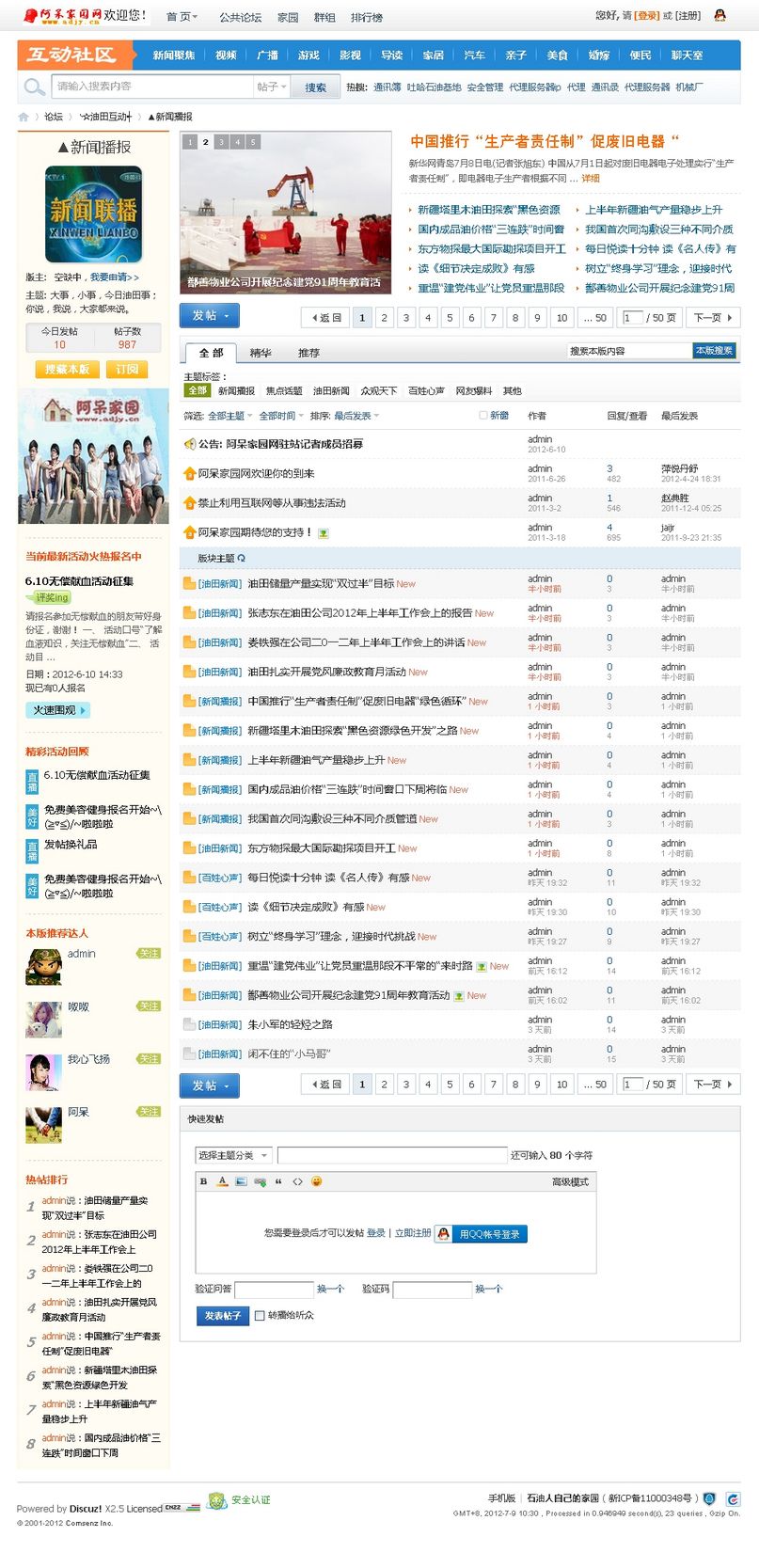Click the orange 订阅 button
The width and height of the screenshot is (759, 1568).
click(127, 370)
